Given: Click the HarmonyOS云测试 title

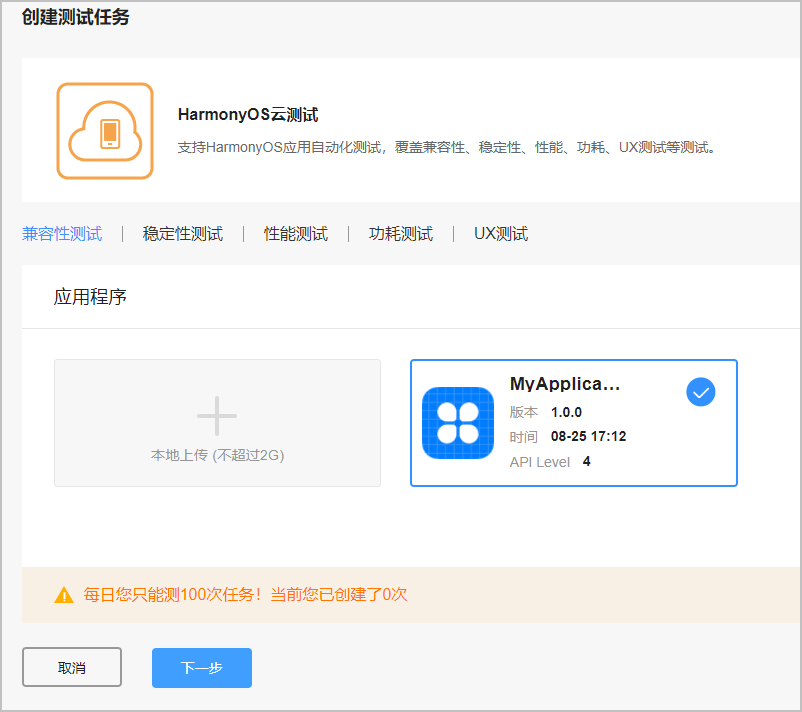Looking at the screenshot, I should (248, 115).
